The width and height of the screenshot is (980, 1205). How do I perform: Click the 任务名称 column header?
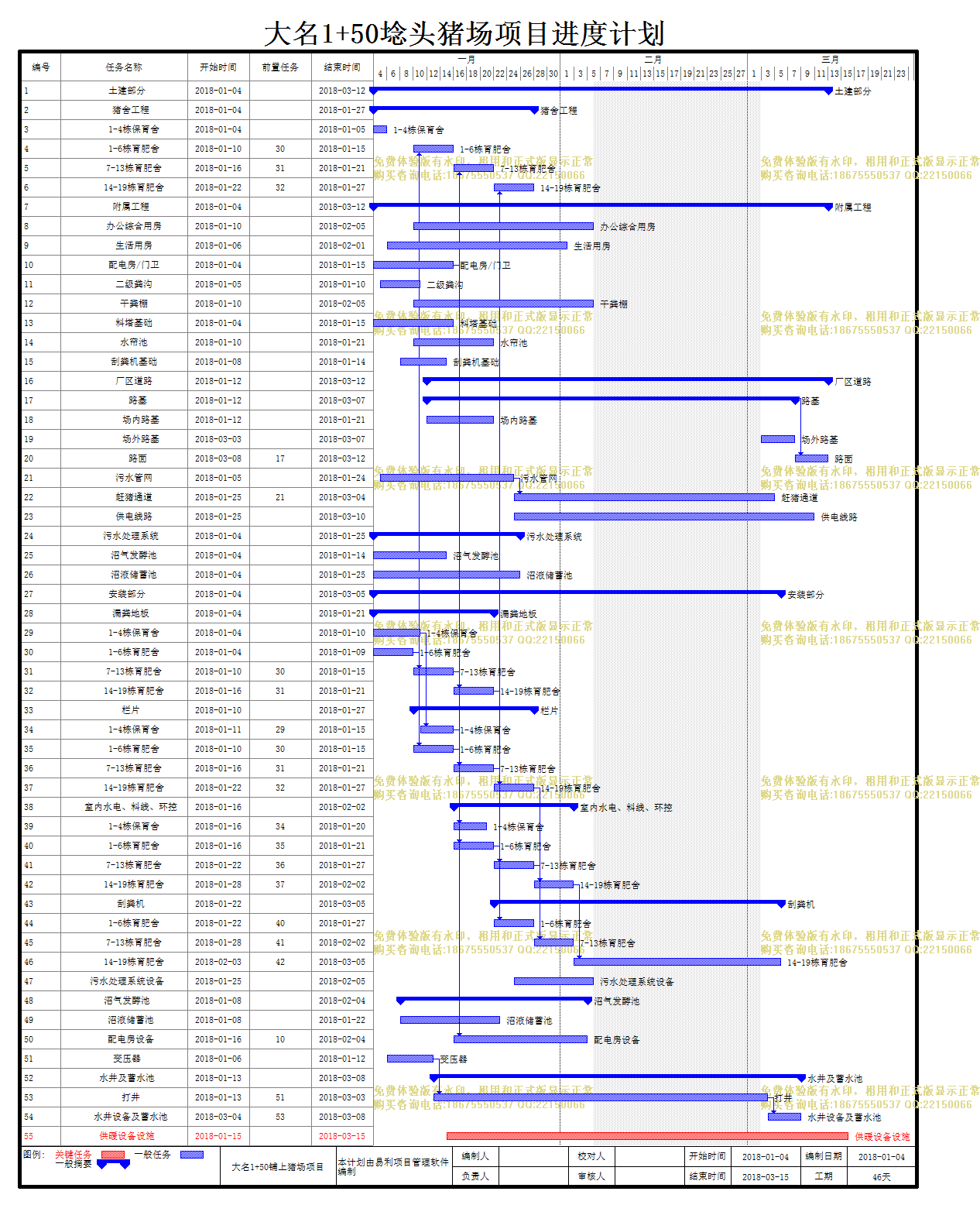[124, 67]
